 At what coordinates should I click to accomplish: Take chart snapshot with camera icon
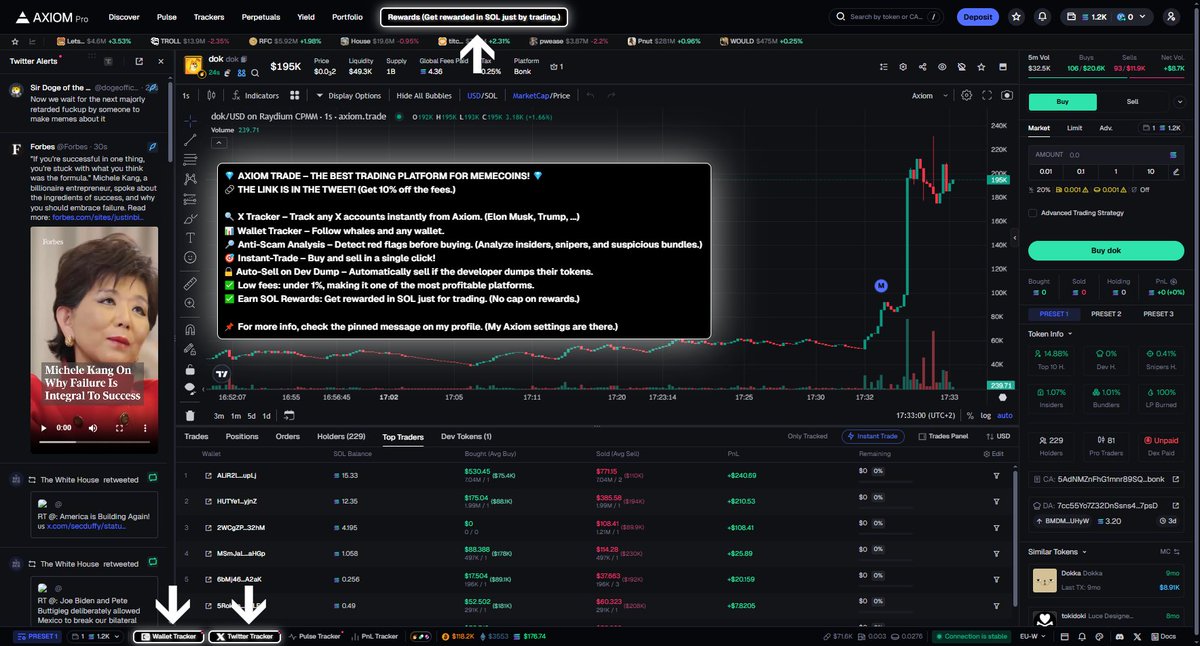pos(1007,96)
